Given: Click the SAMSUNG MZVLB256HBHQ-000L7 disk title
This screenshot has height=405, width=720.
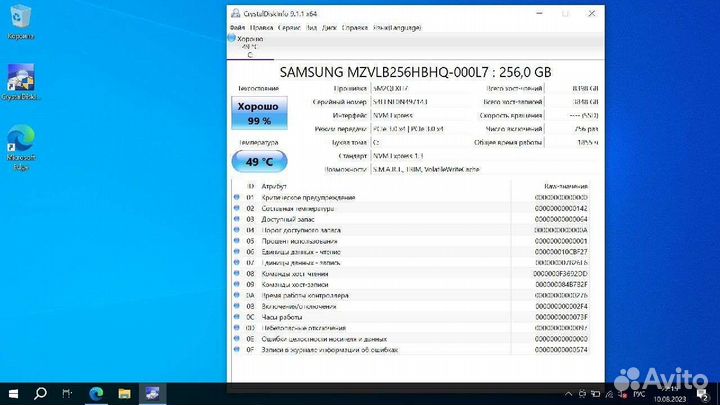Looking at the screenshot, I should coord(416,72).
